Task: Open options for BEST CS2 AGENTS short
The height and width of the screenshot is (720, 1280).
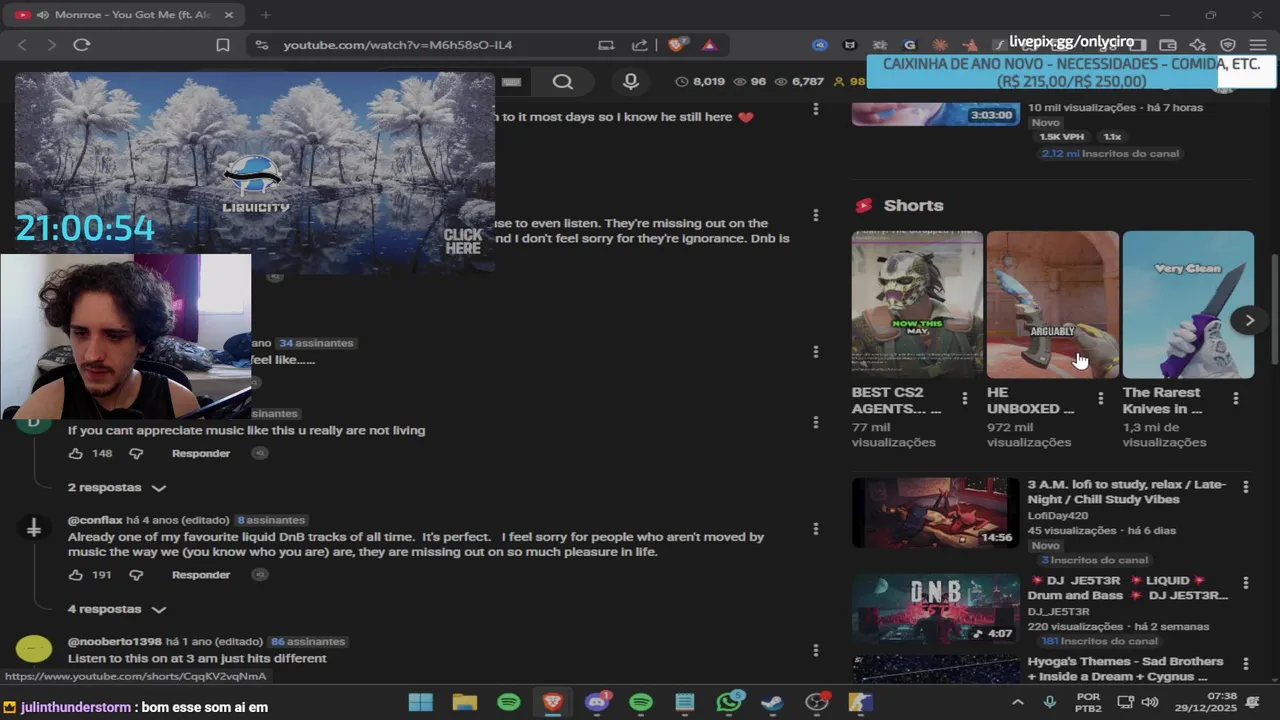Action: (x=964, y=398)
